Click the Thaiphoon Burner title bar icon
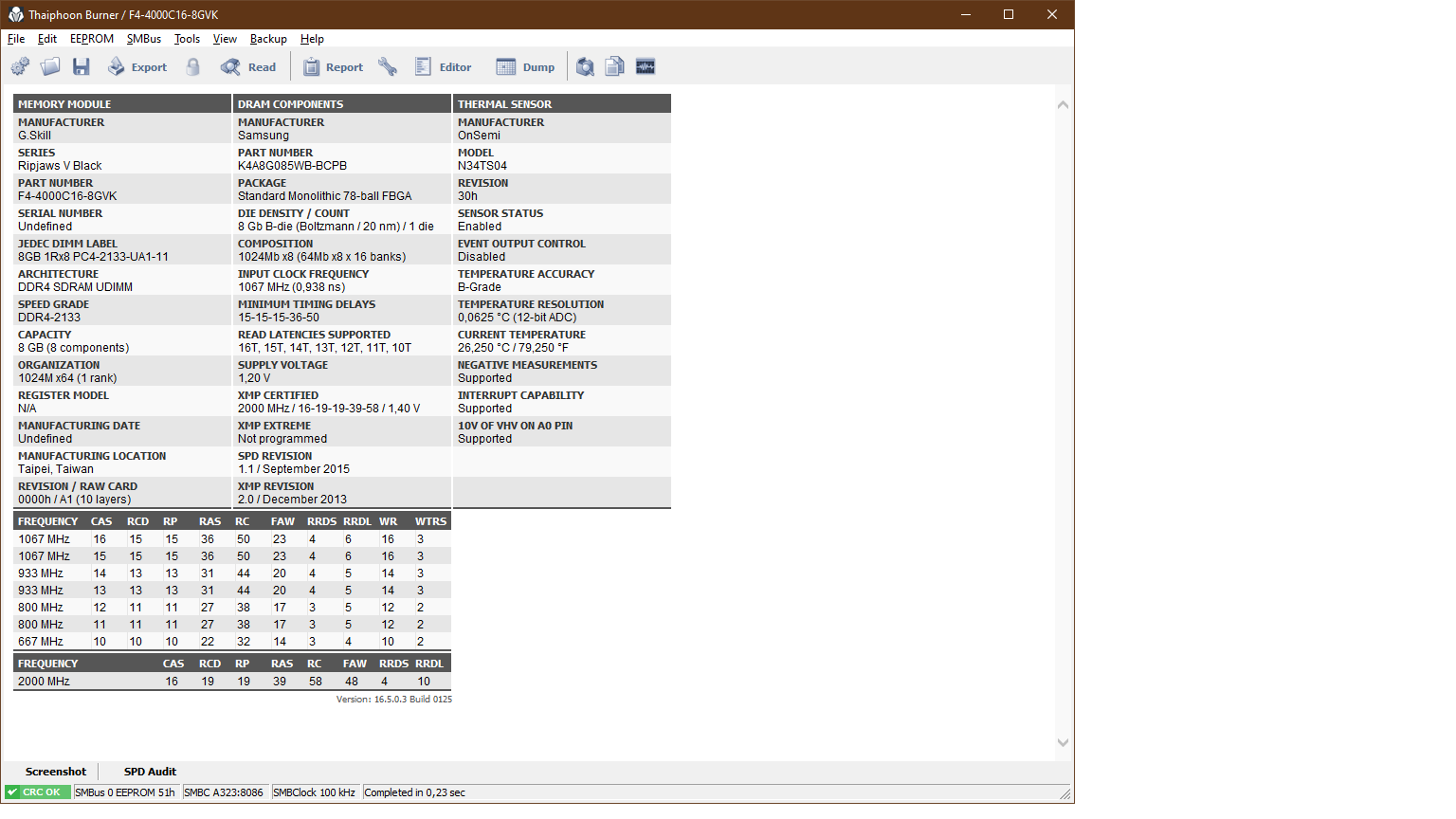Screen dimensions: 1456x819 pos(15,14)
